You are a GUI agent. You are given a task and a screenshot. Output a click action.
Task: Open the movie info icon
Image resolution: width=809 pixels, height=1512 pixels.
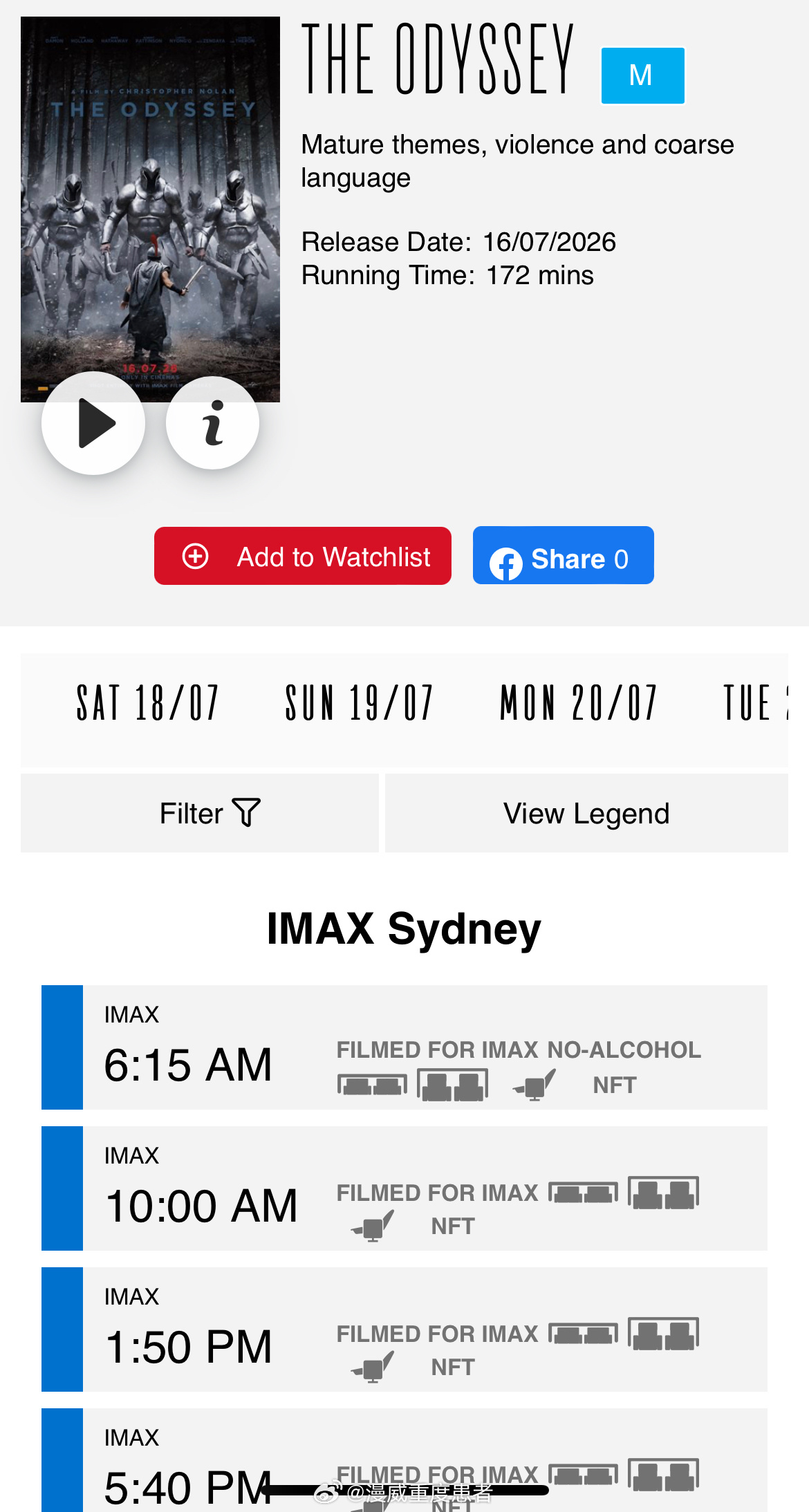coord(213,423)
